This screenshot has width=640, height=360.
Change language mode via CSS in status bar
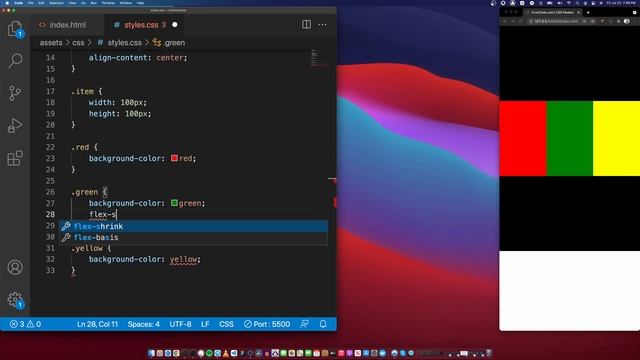pyautogui.click(x=226, y=324)
